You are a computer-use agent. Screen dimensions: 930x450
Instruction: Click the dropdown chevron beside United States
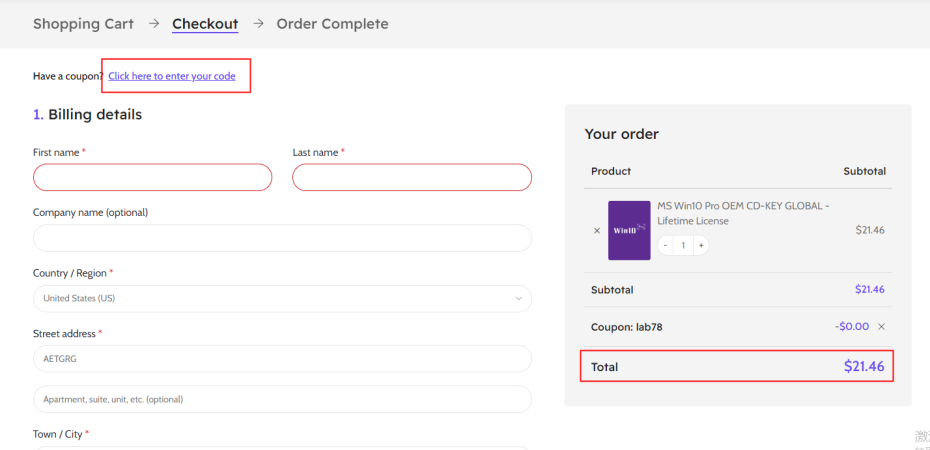click(518, 298)
